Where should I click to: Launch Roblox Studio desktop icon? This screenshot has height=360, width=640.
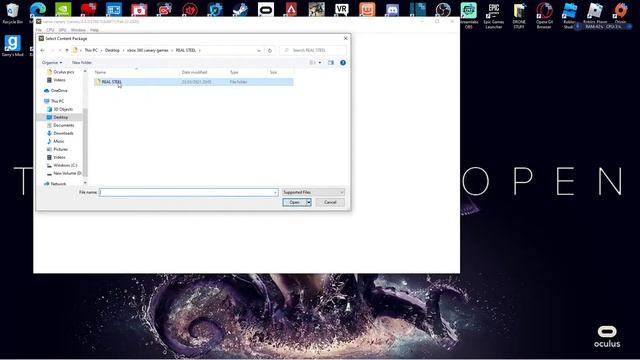569,16
